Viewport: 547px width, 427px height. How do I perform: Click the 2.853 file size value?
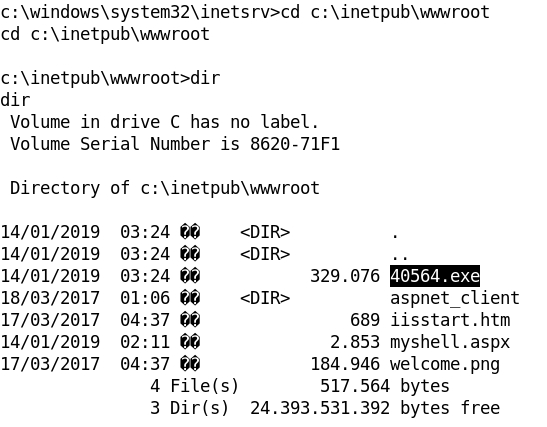[355, 342]
